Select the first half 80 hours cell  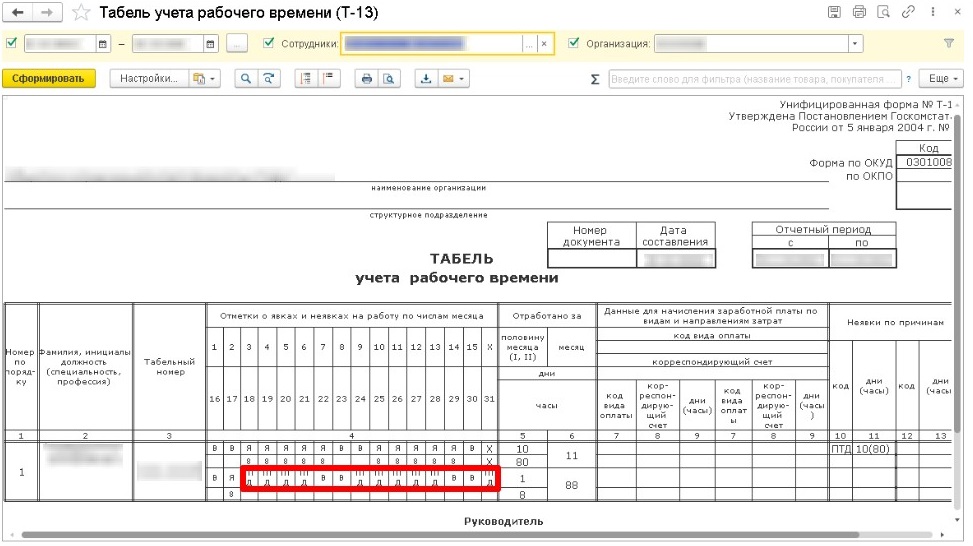click(x=522, y=462)
